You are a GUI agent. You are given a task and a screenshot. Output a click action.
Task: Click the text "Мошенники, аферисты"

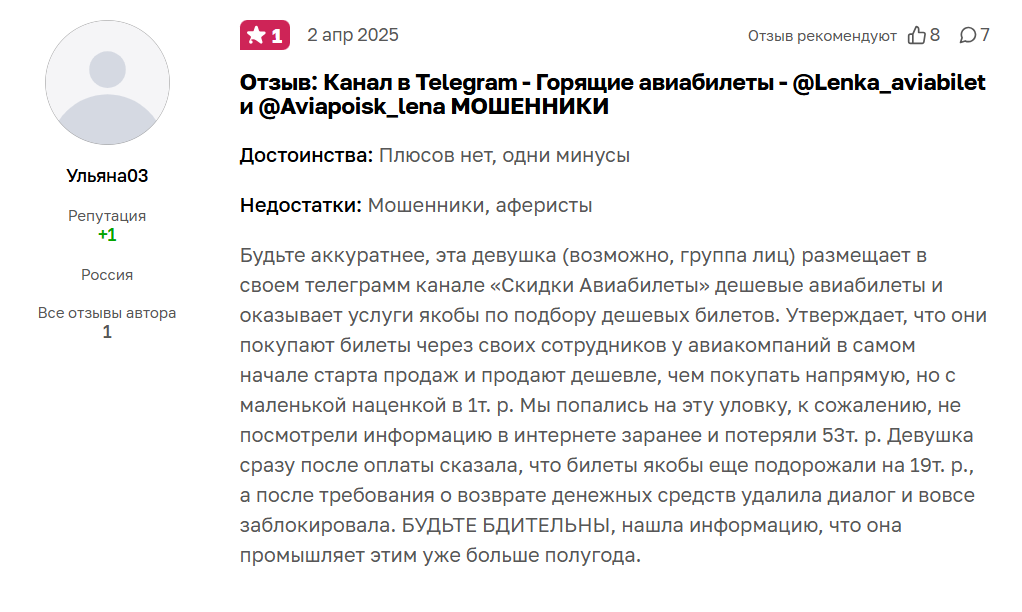click(x=480, y=206)
